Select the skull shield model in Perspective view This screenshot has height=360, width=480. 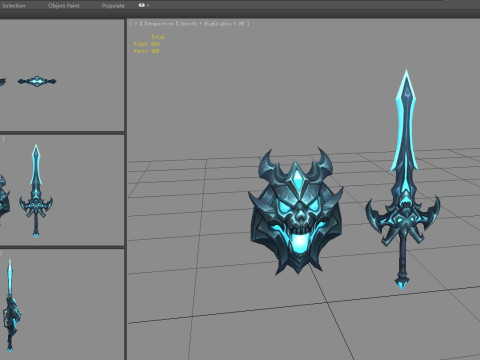click(x=296, y=213)
